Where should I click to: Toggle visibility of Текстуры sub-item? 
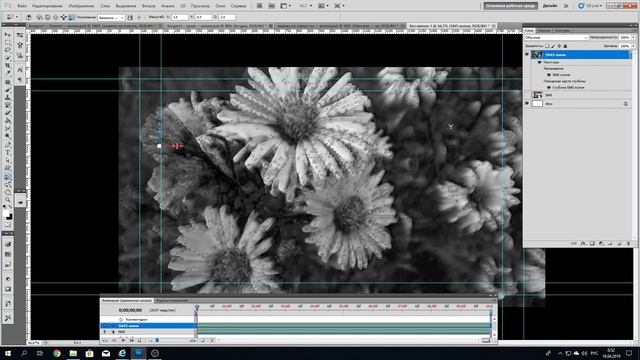[x=540, y=62]
